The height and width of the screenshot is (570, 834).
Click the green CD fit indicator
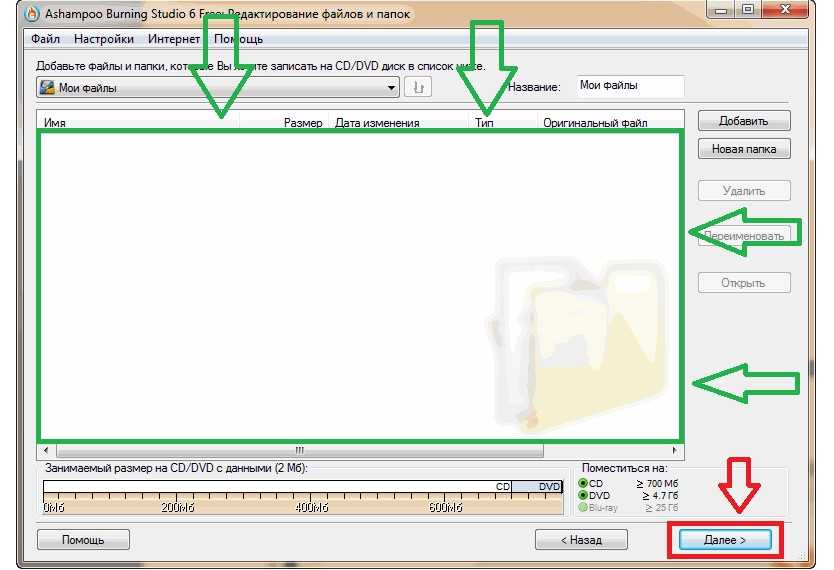coord(583,483)
